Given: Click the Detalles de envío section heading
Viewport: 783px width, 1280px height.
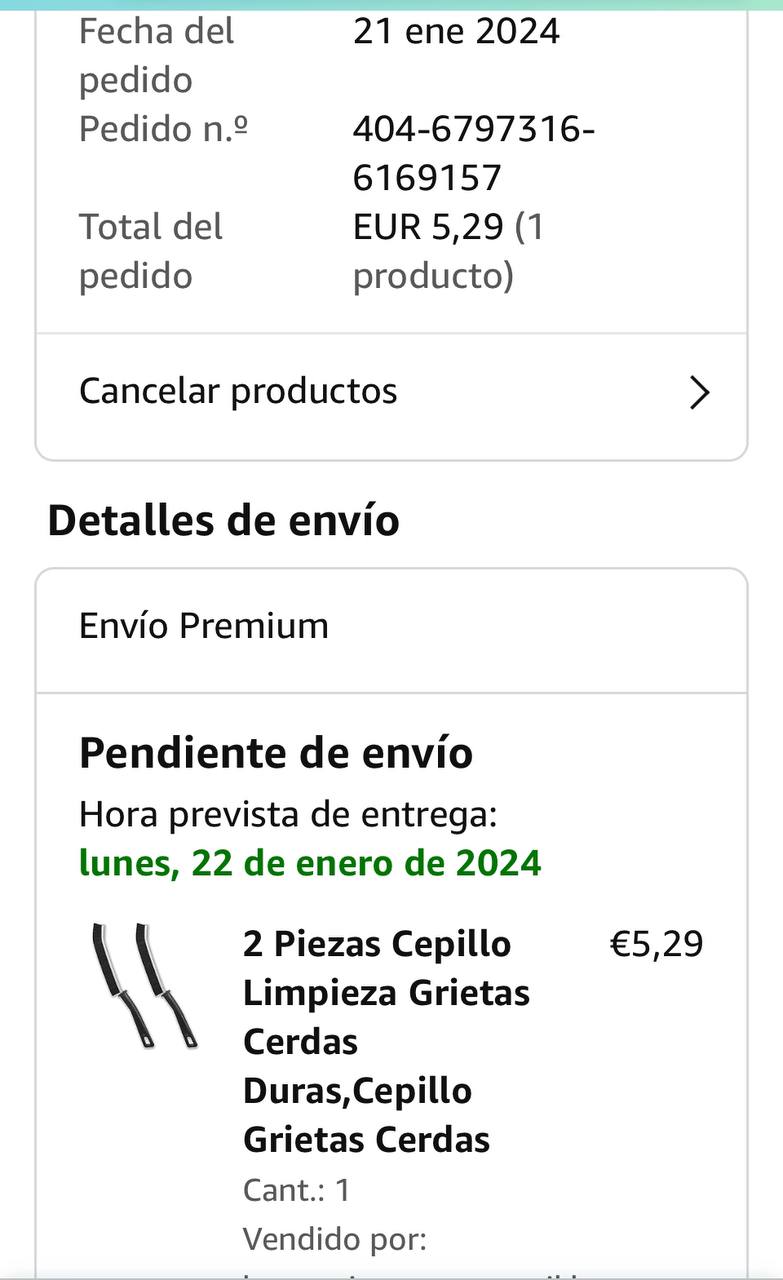Looking at the screenshot, I should pyautogui.click(x=223, y=521).
